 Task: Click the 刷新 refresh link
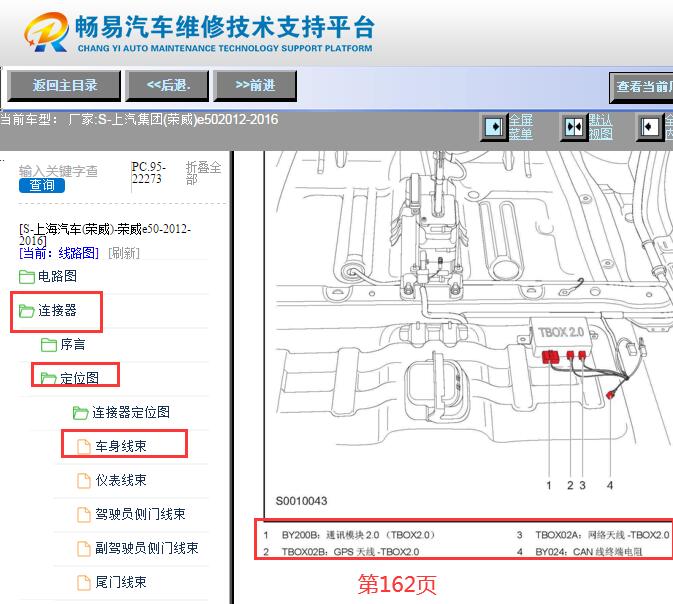[x=124, y=253]
